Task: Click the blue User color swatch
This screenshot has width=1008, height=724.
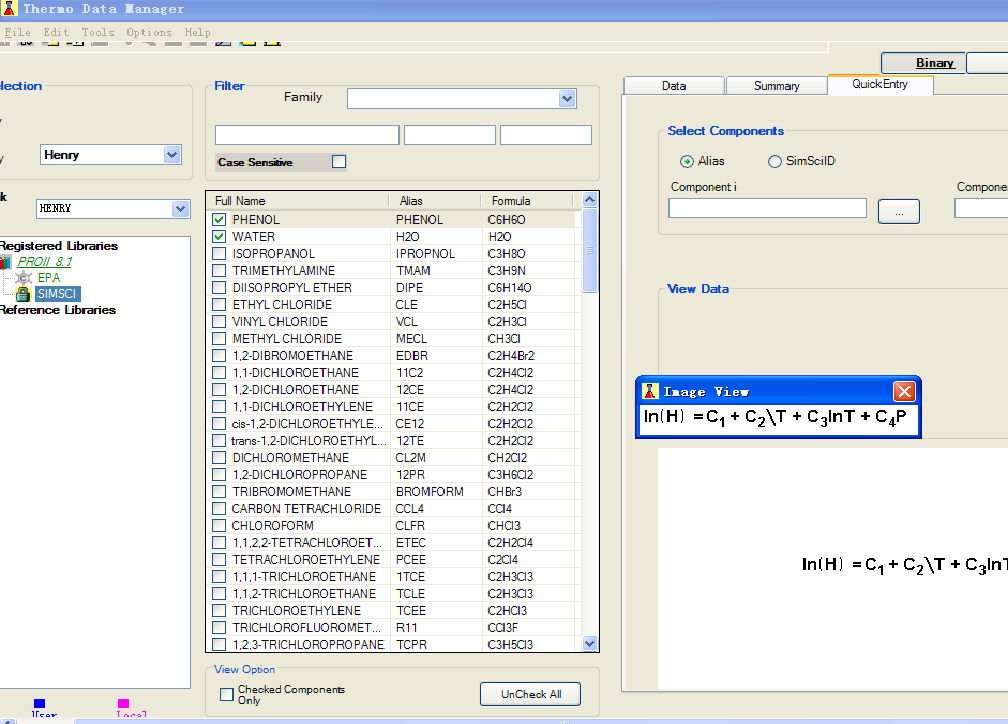Action: click(39, 704)
